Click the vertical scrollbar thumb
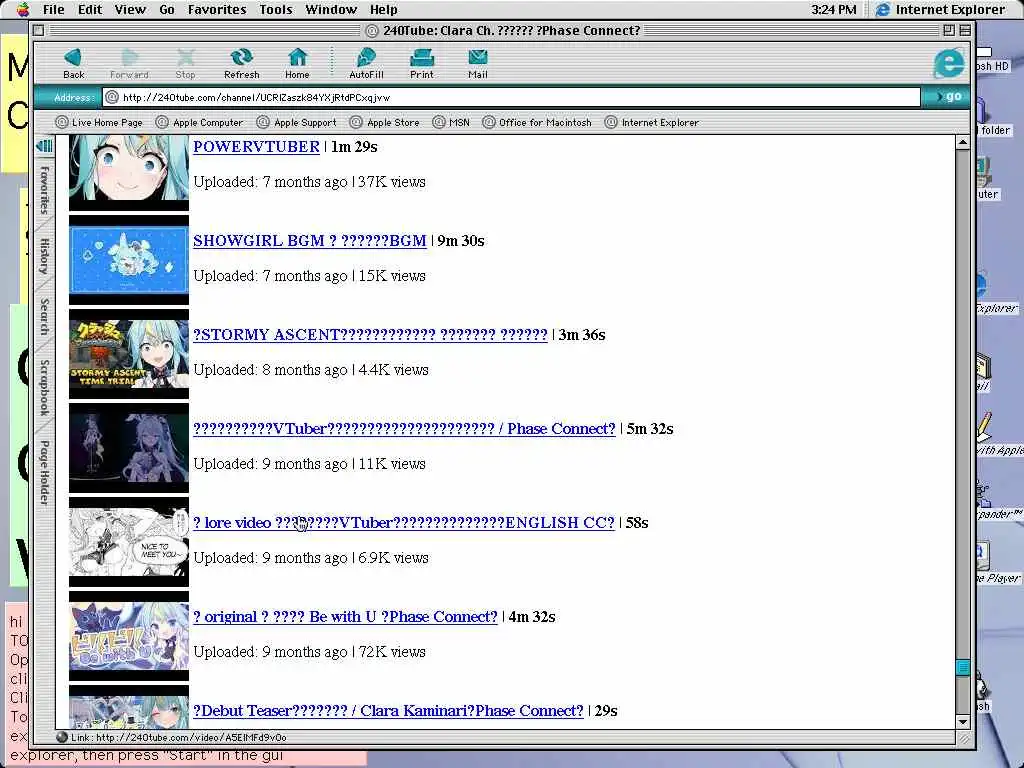 [x=963, y=667]
